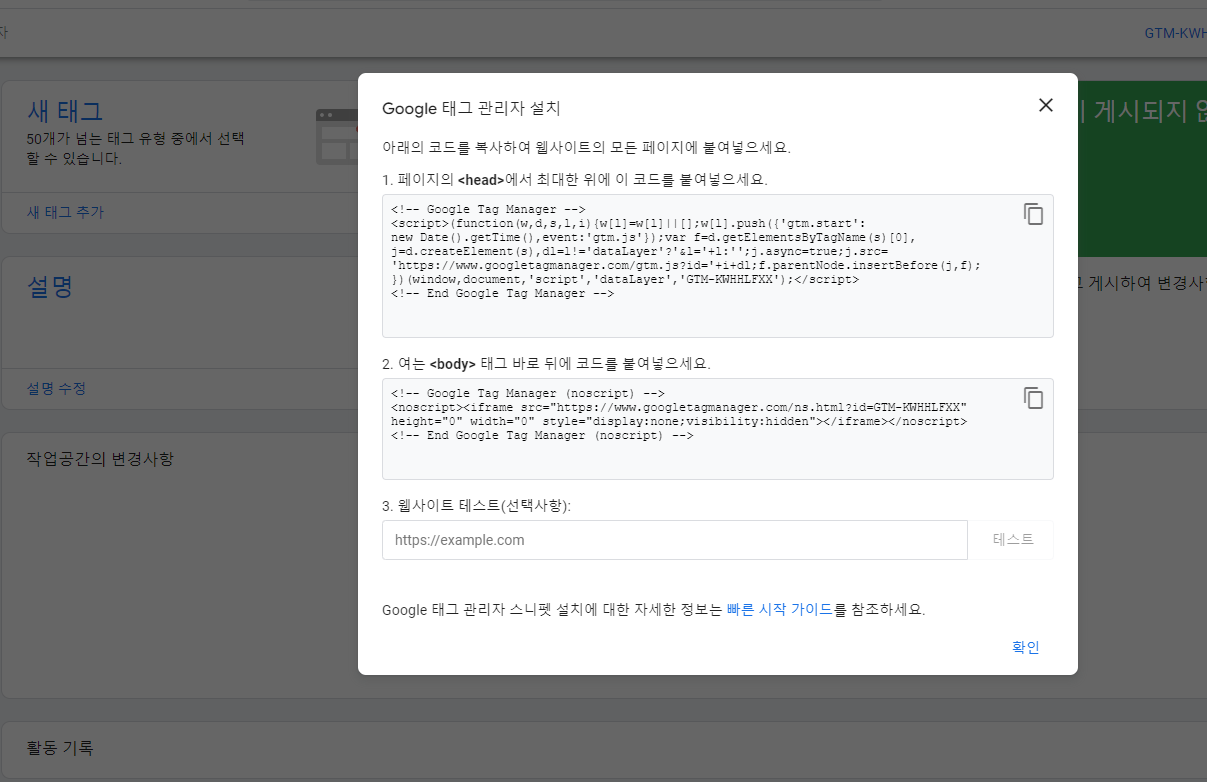
Task: Click 새 태그 추가 link
Action: [x=65, y=212]
